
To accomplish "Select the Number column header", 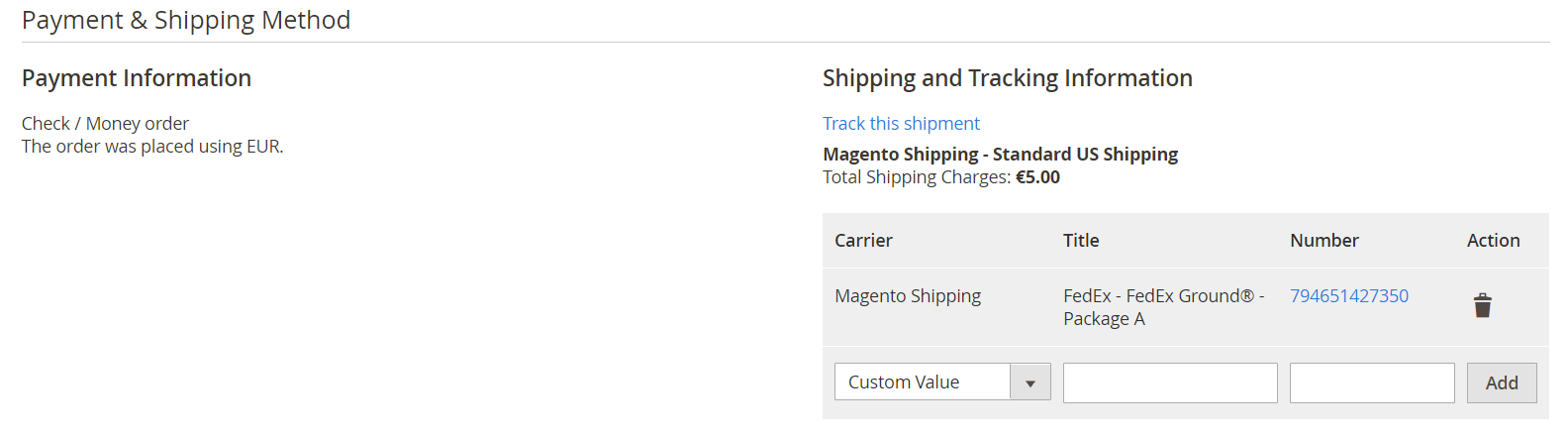I will coord(1324,240).
